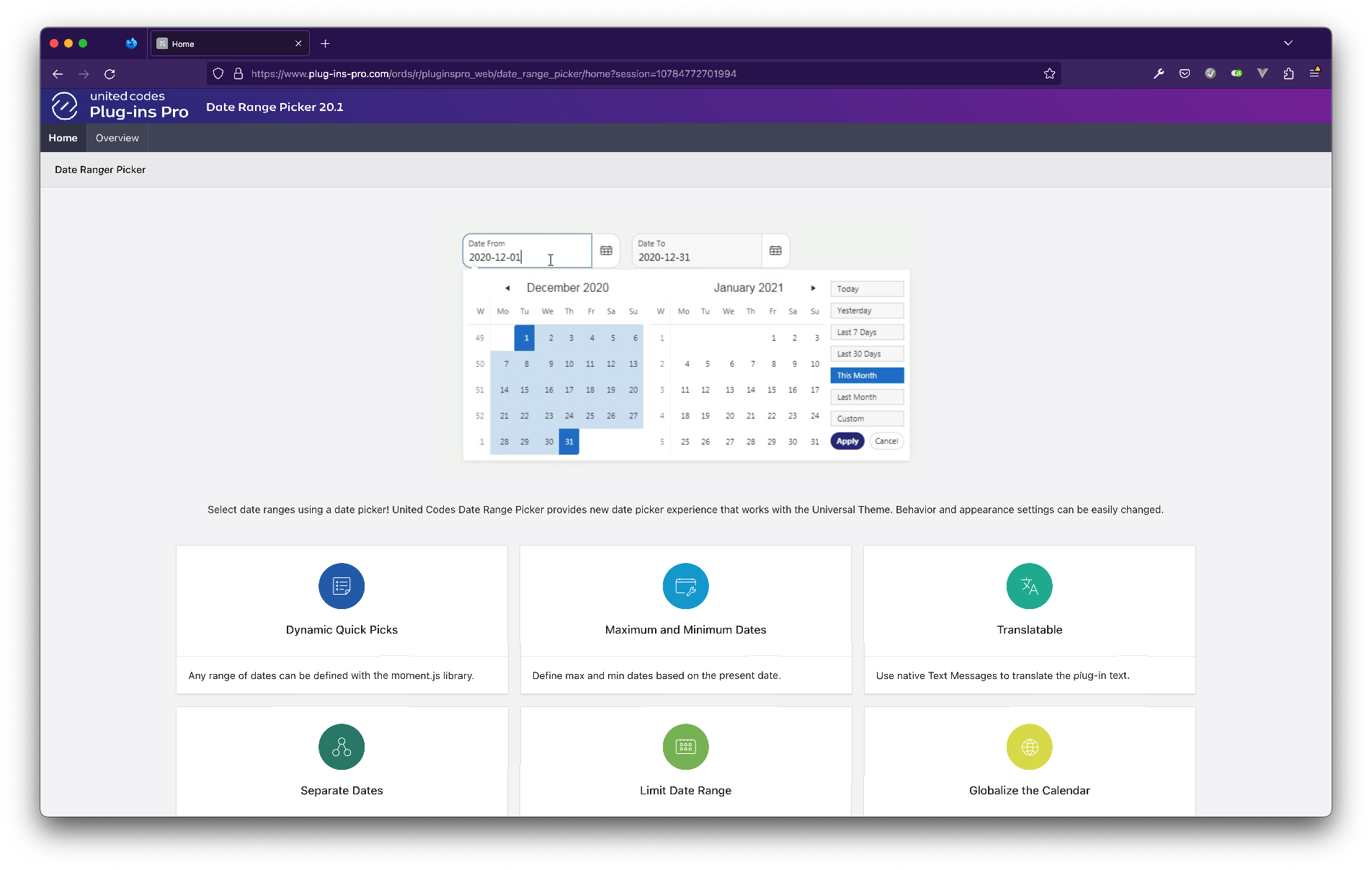Click the browser URL address bar
1372x870 pixels.
click(x=634, y=74)
